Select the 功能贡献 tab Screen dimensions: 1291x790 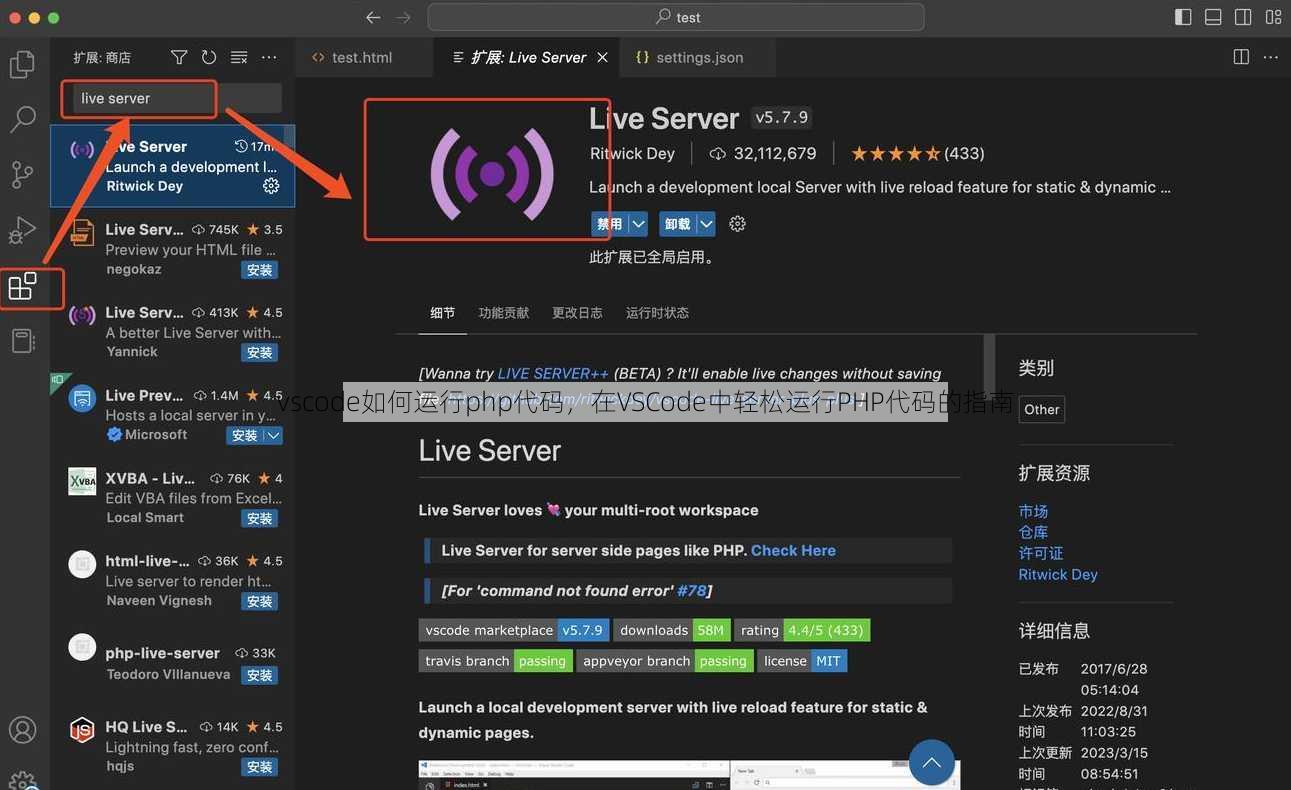tap(503, 313)
